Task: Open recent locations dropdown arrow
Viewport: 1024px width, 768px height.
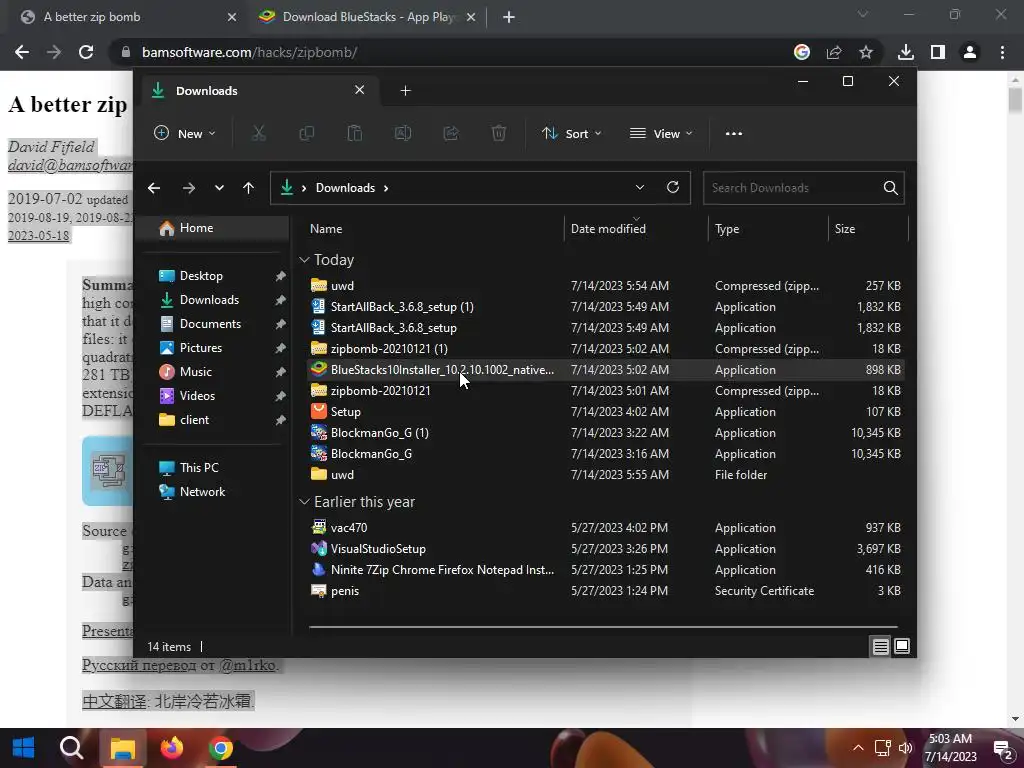Action: pos(219,188)
